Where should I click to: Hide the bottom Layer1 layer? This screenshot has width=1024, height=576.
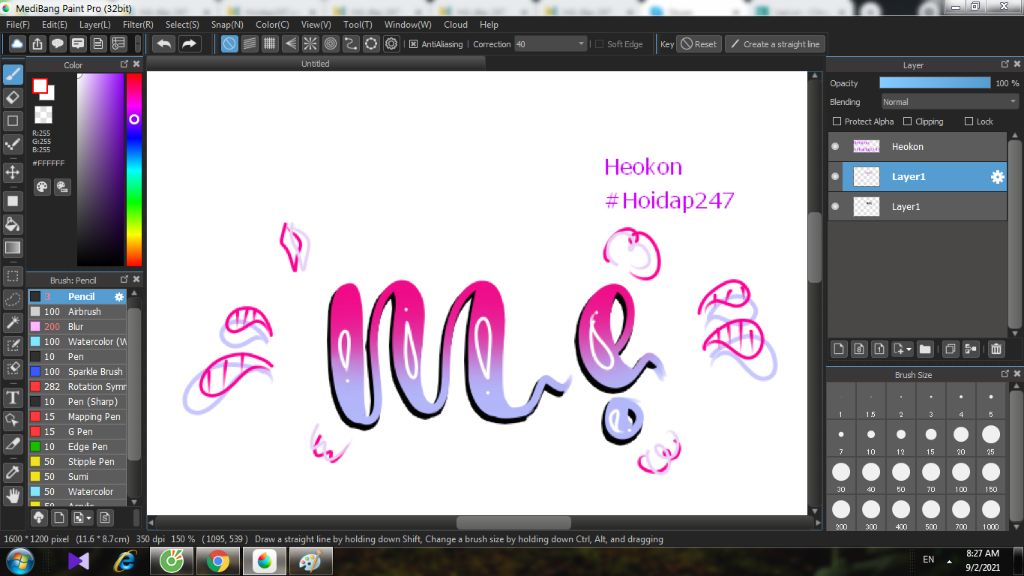click(835, 206)
